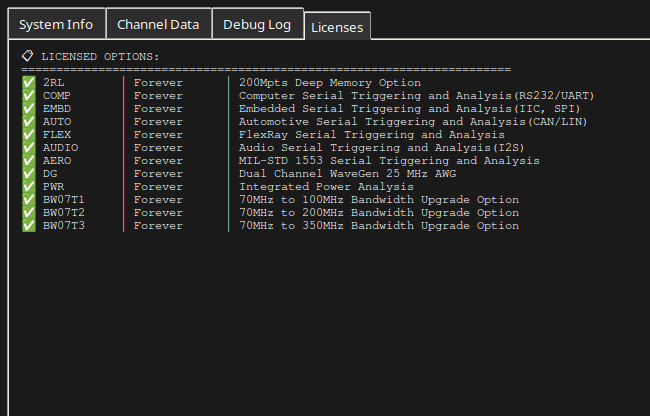Click the 200Mpts Deep Memory Option description
This screenshot has width=650, height=416.
(x=330, y=83)
